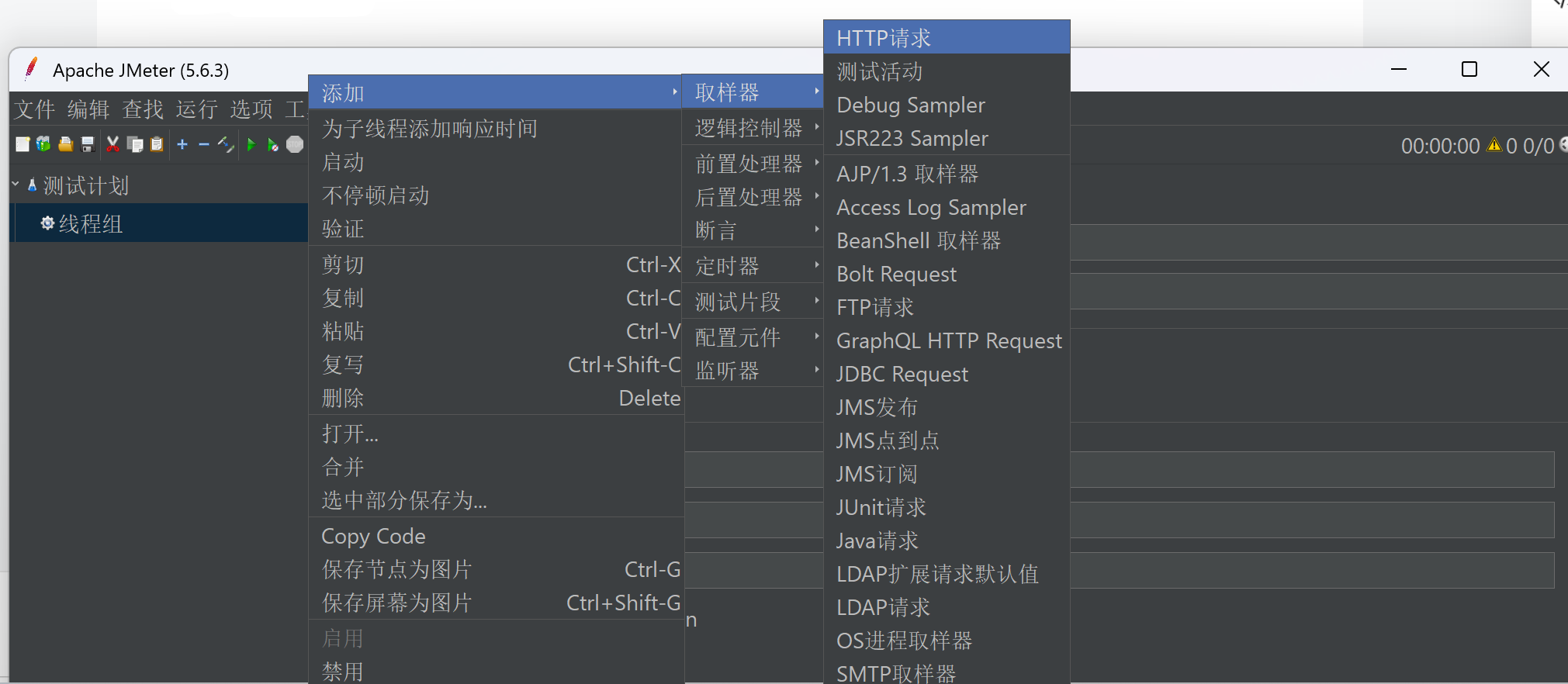1568x684 pixels.
Task: Click the JMeter feather logo icon
Action: pyautogui.click(x=31, y=69)
